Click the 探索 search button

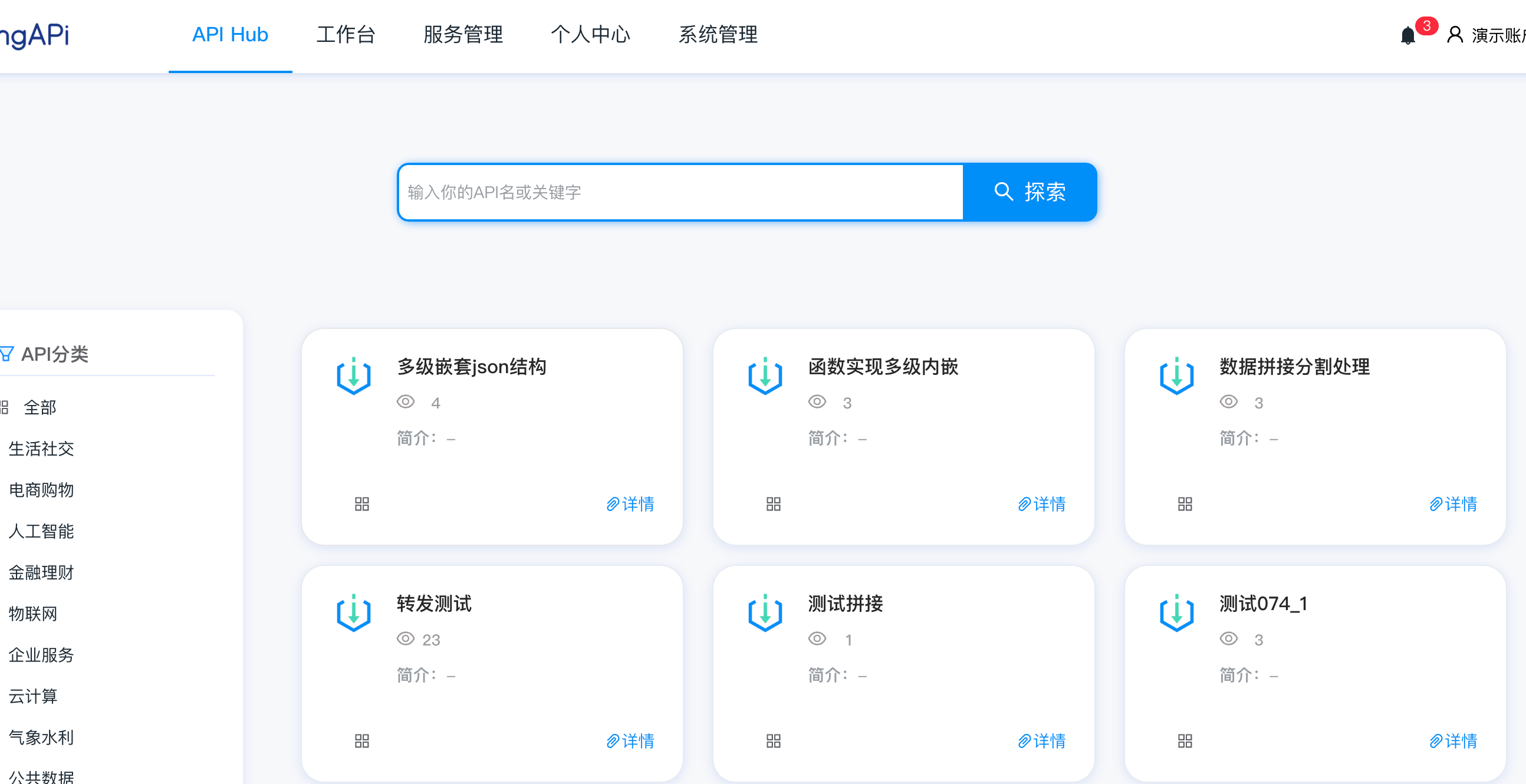(1031, 192)
